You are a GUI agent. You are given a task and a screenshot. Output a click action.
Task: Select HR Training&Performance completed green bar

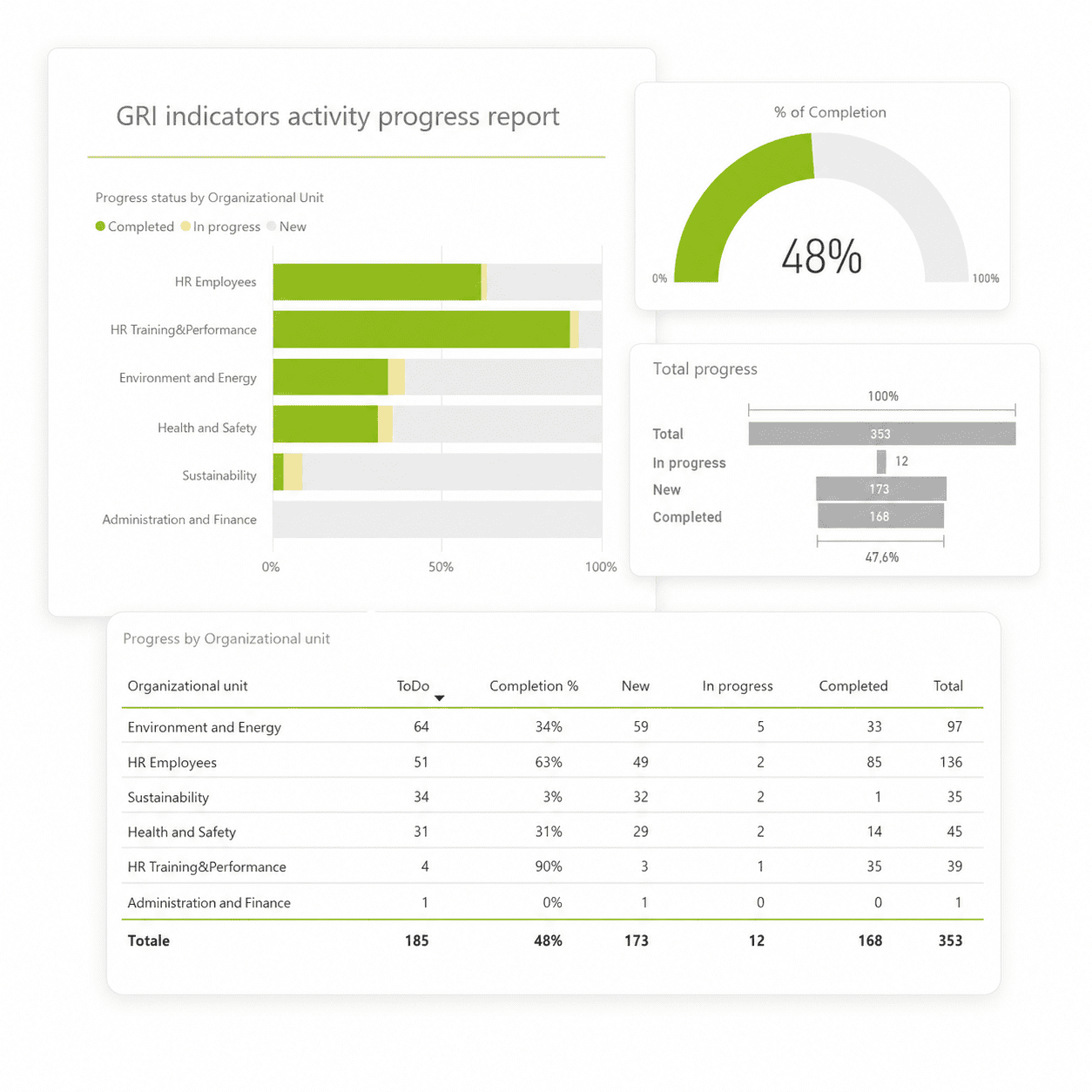[x=421, y=329]
